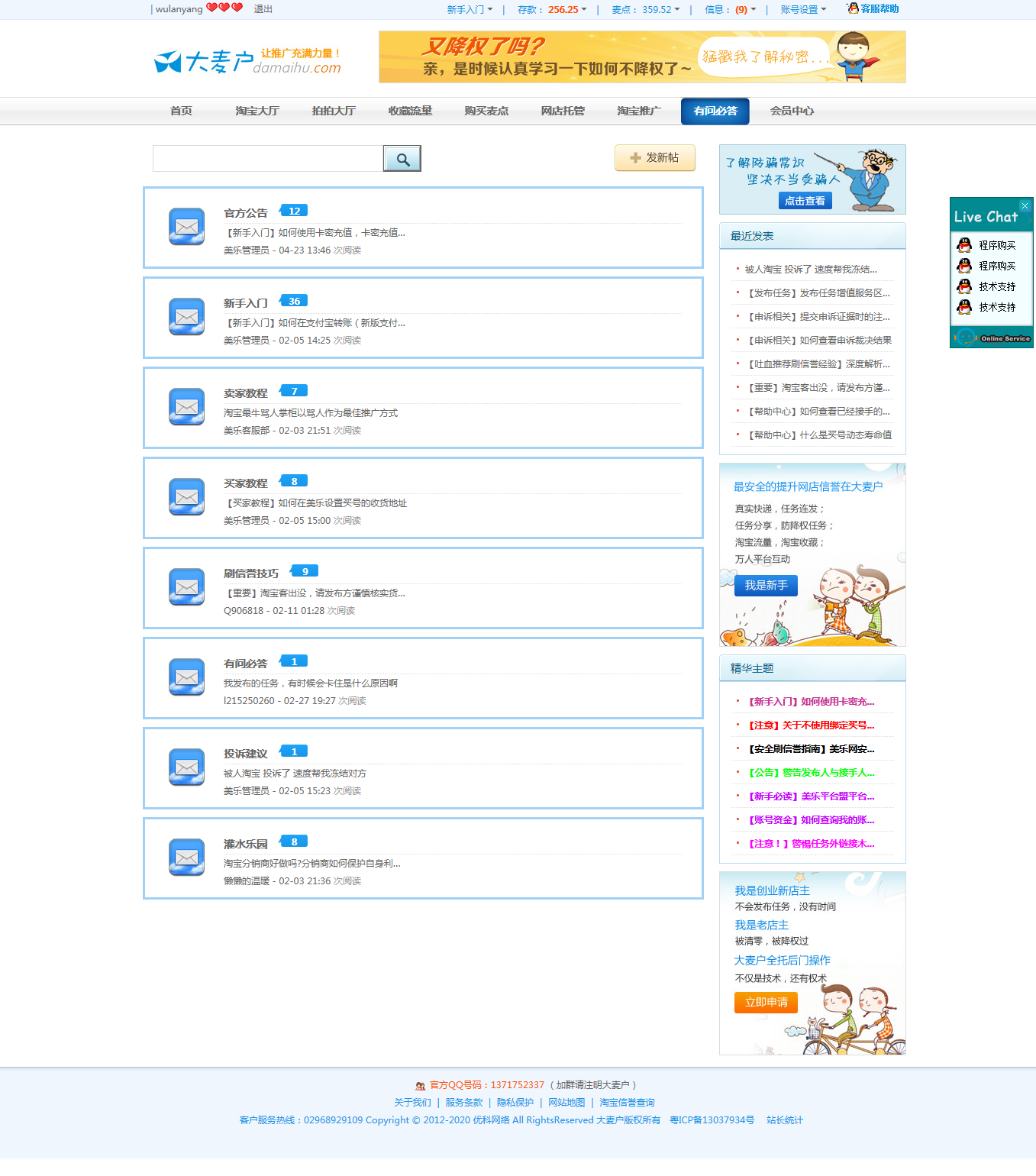Open the 大麦户全托后门操作 link
Viewport: 1036px width, 1176px height.
782,960
